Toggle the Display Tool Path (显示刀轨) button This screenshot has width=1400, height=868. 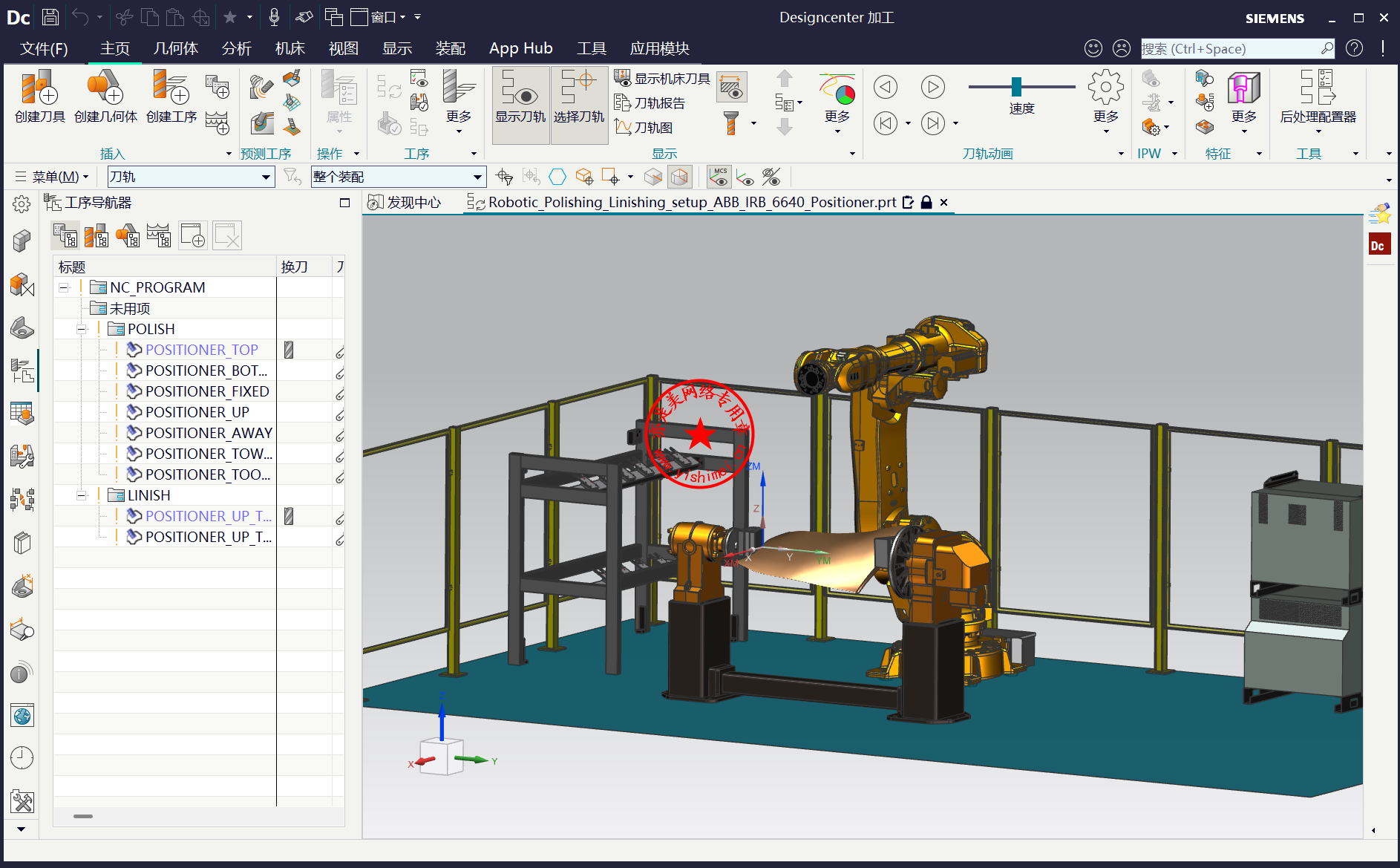(520, 96)
